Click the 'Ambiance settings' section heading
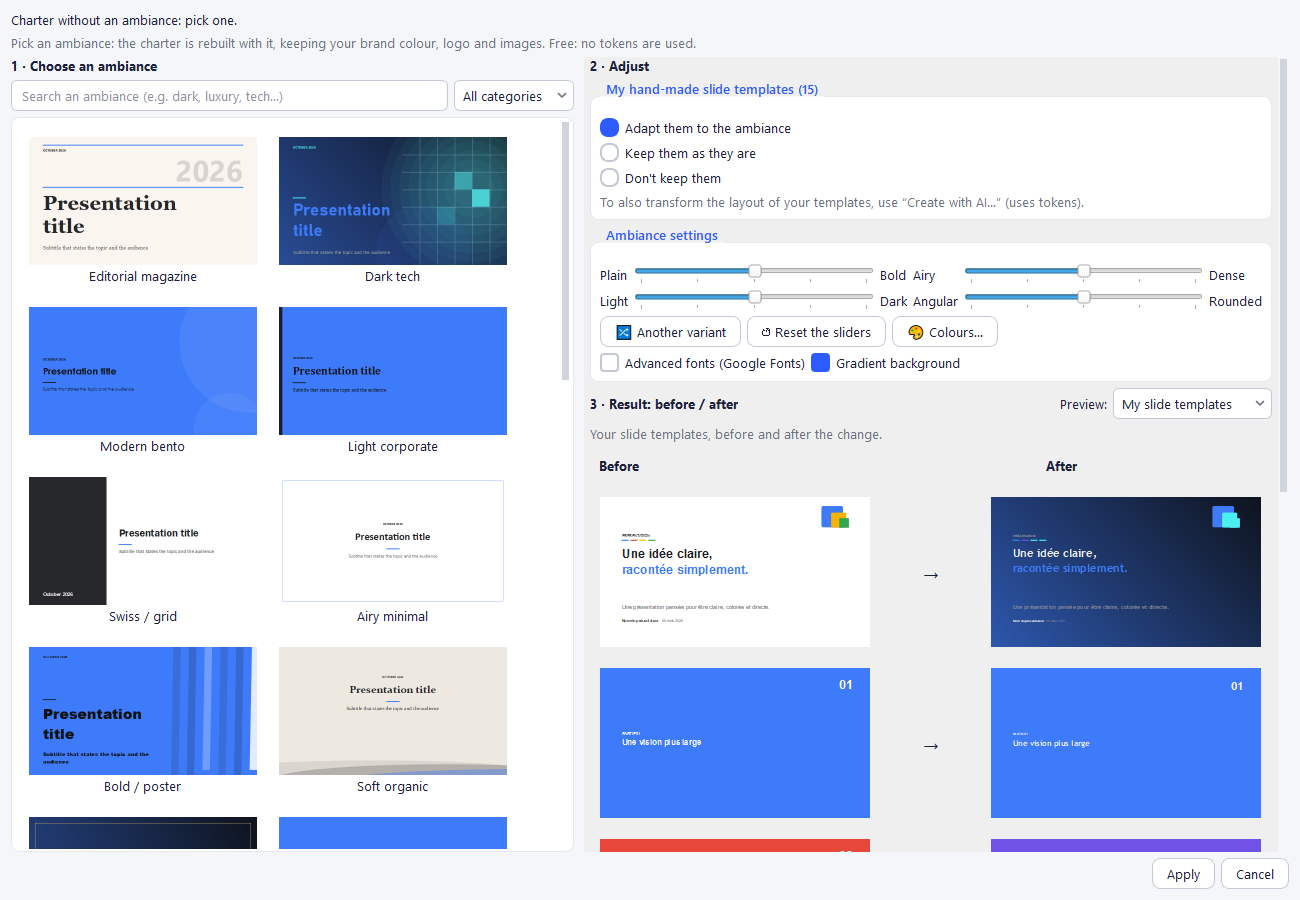 click(x=662, y=235)
